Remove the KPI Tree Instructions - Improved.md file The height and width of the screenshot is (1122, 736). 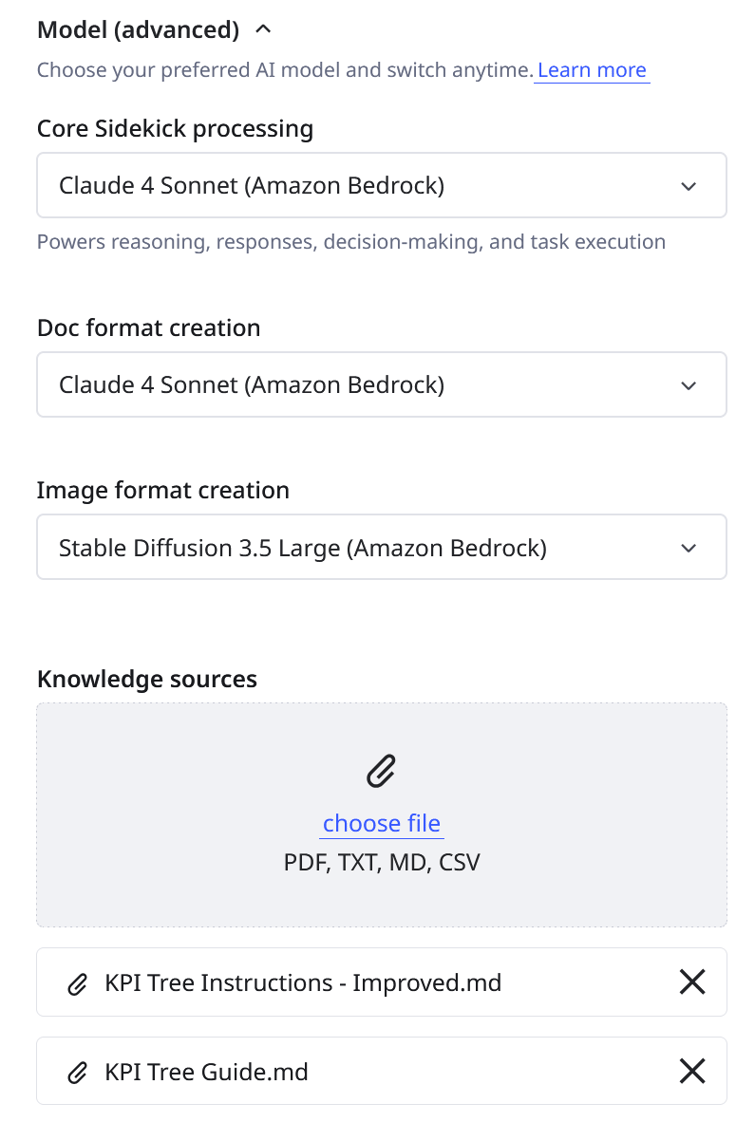click(692, 982)
